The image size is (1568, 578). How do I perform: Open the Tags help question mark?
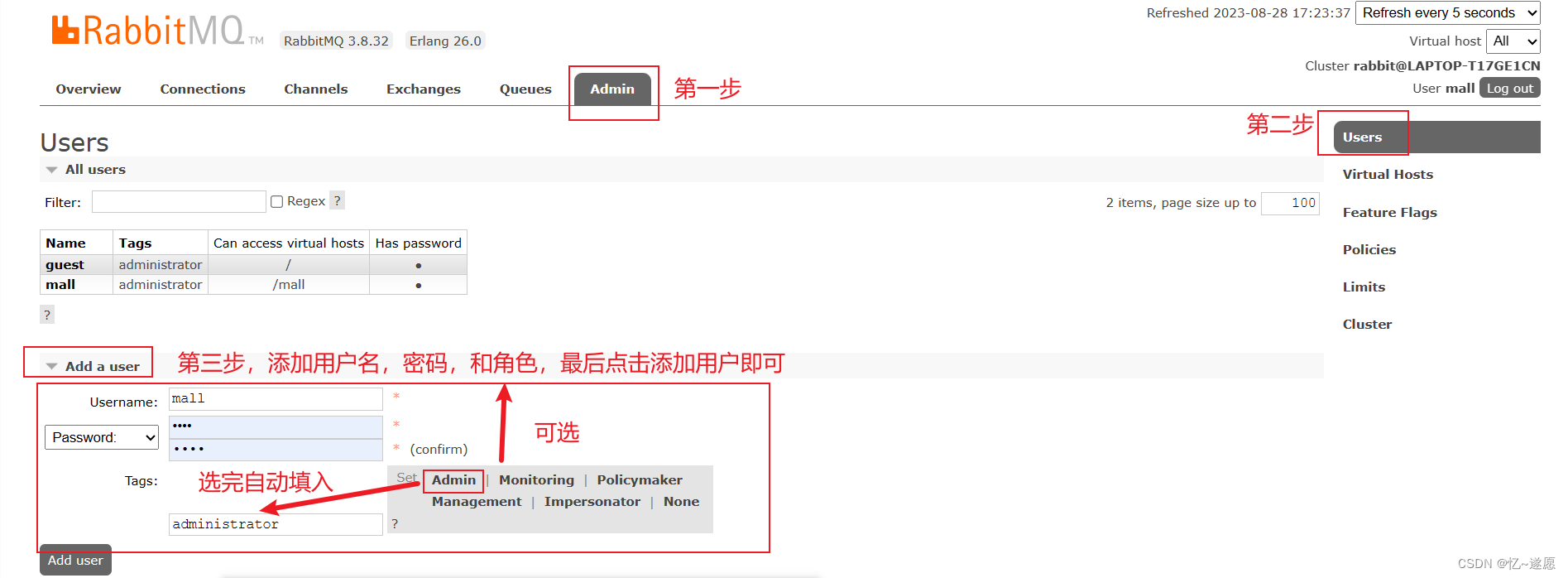click(395, 524)
